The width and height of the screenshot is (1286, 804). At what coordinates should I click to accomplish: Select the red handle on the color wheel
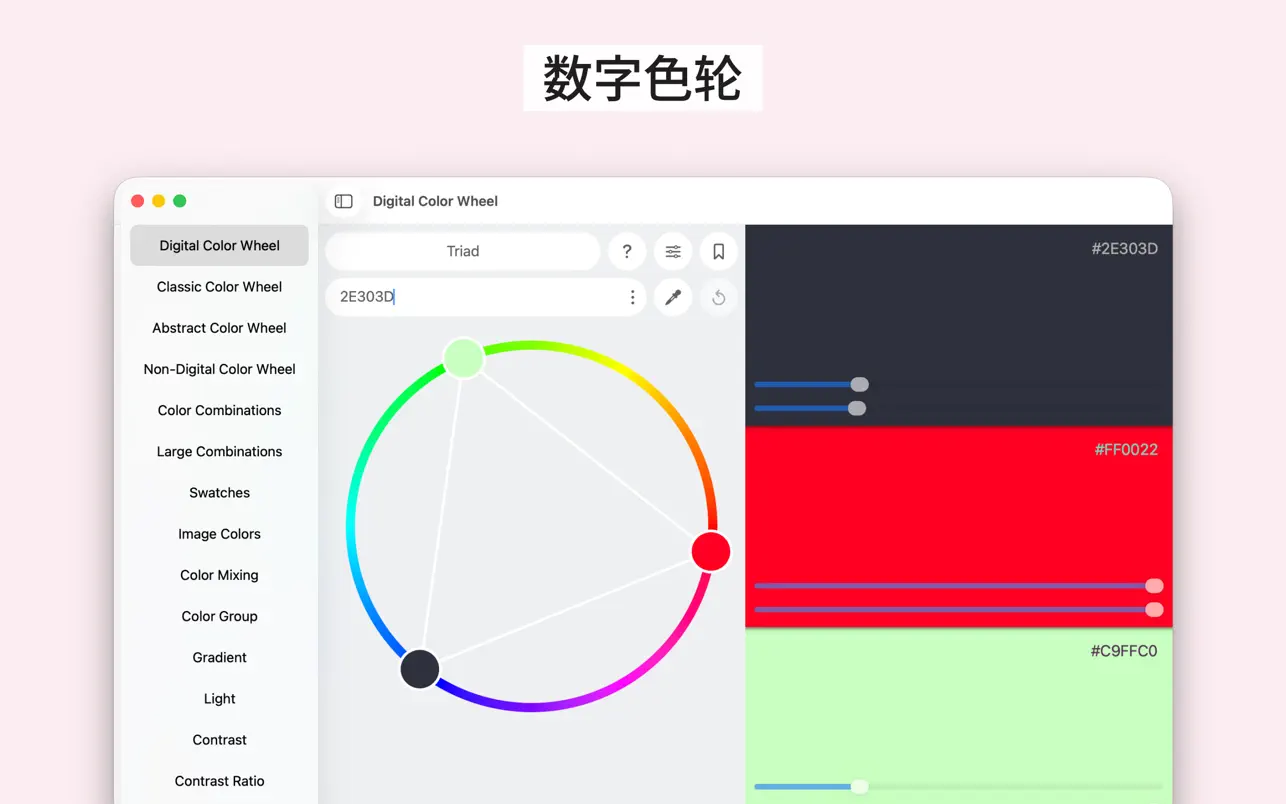tap(711, 551)
